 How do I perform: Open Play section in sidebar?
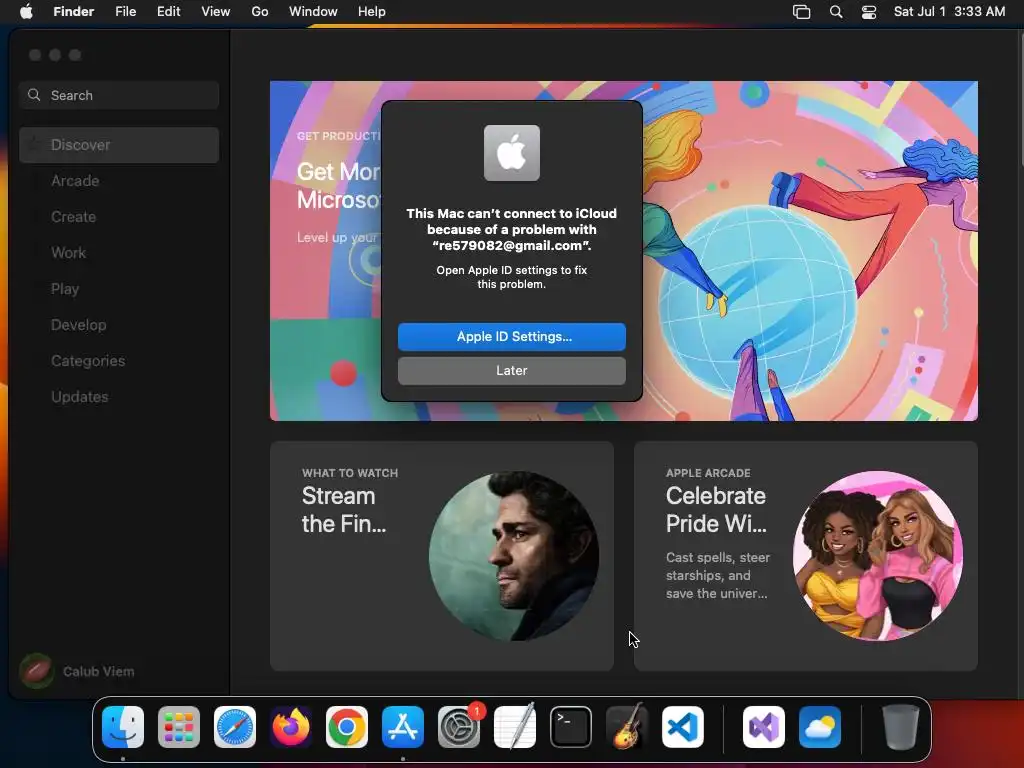65,289
